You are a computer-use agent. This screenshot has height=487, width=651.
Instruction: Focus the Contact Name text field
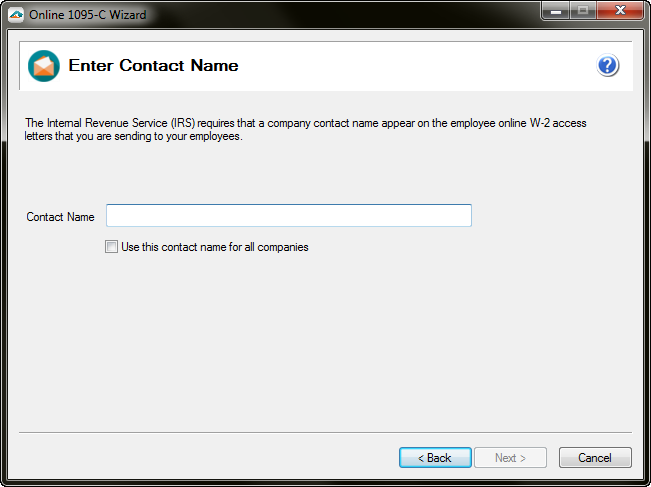(x=288, y=216)
